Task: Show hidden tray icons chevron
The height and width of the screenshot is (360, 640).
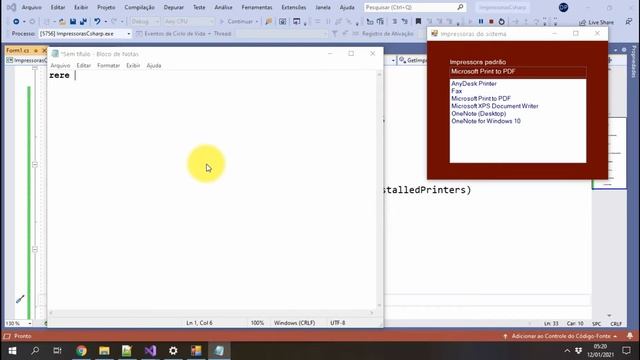Action: click(x=567, y=351)
